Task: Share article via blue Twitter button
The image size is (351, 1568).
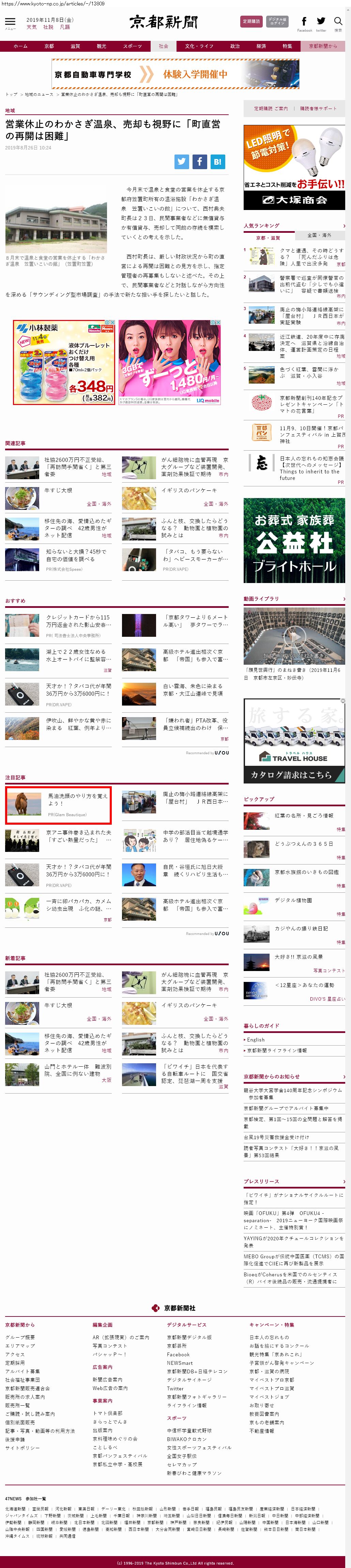Action: (x=182, y=161)
